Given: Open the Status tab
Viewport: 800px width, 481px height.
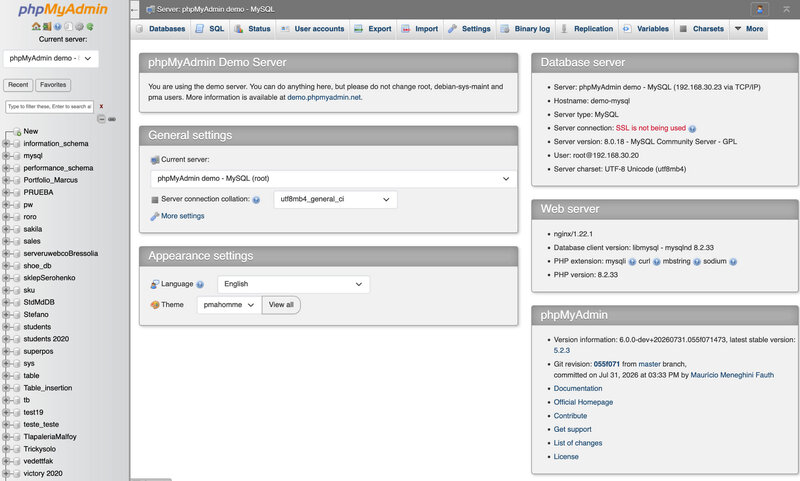Looking at the screenshot, I should coord(253,29).
